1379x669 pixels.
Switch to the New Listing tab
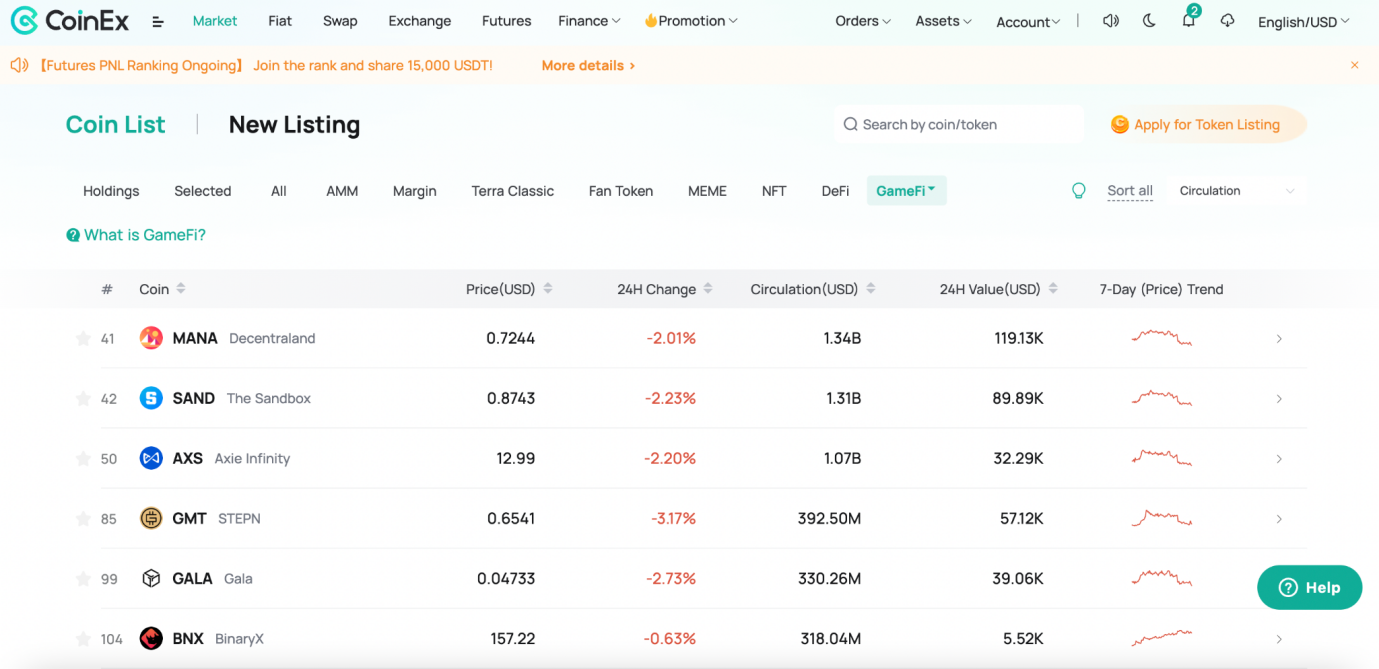point(294,125)
